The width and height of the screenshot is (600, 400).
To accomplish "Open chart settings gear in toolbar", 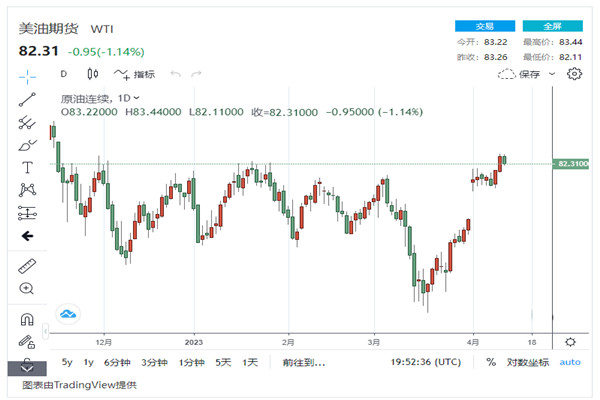I will [x=574, y=73].
